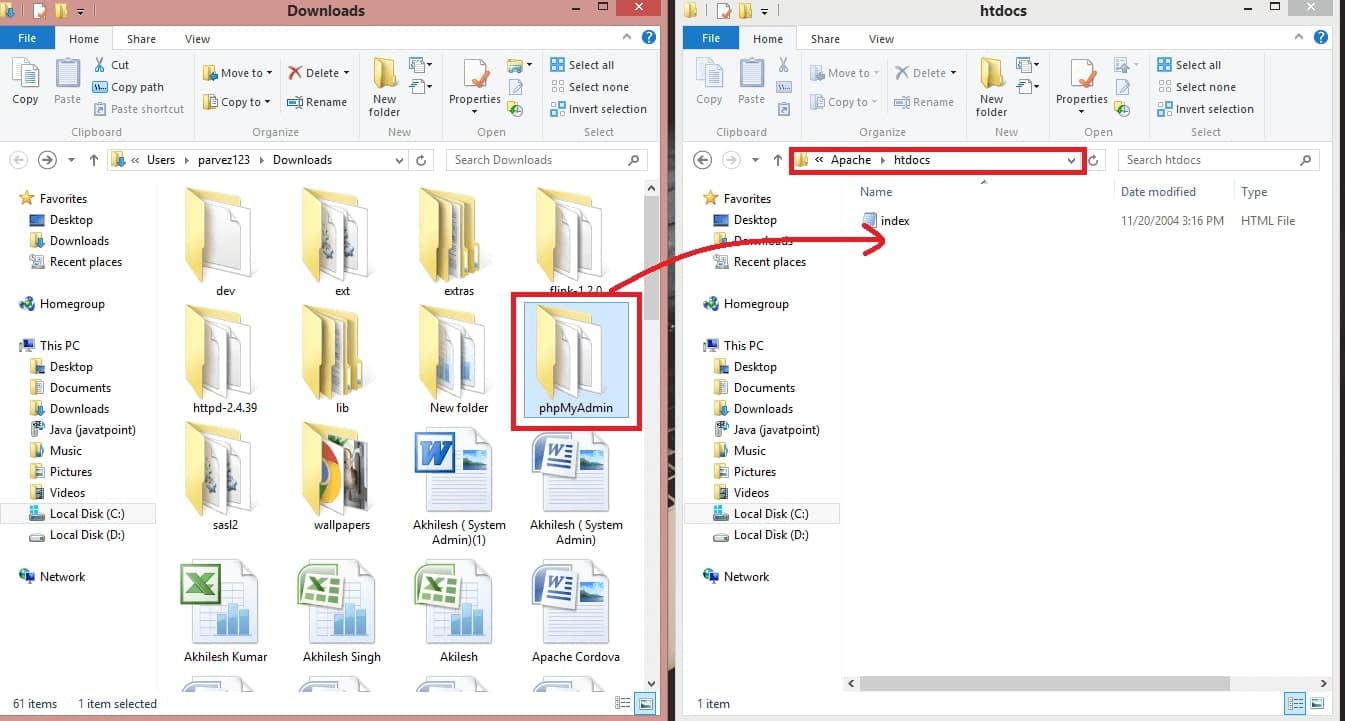Switch Downloads window to details view
This screenshot has height=721, width=1345.
(x=624, y=703)
